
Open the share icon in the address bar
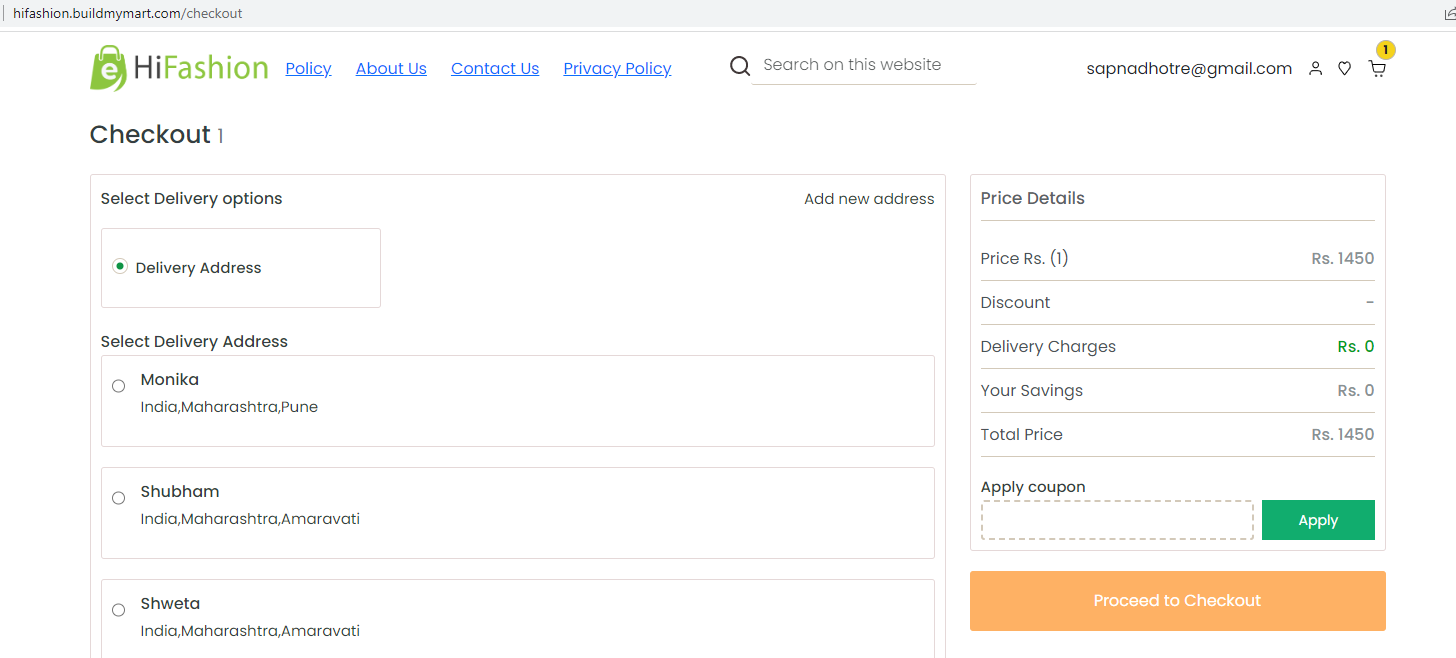pos(1450,14)
